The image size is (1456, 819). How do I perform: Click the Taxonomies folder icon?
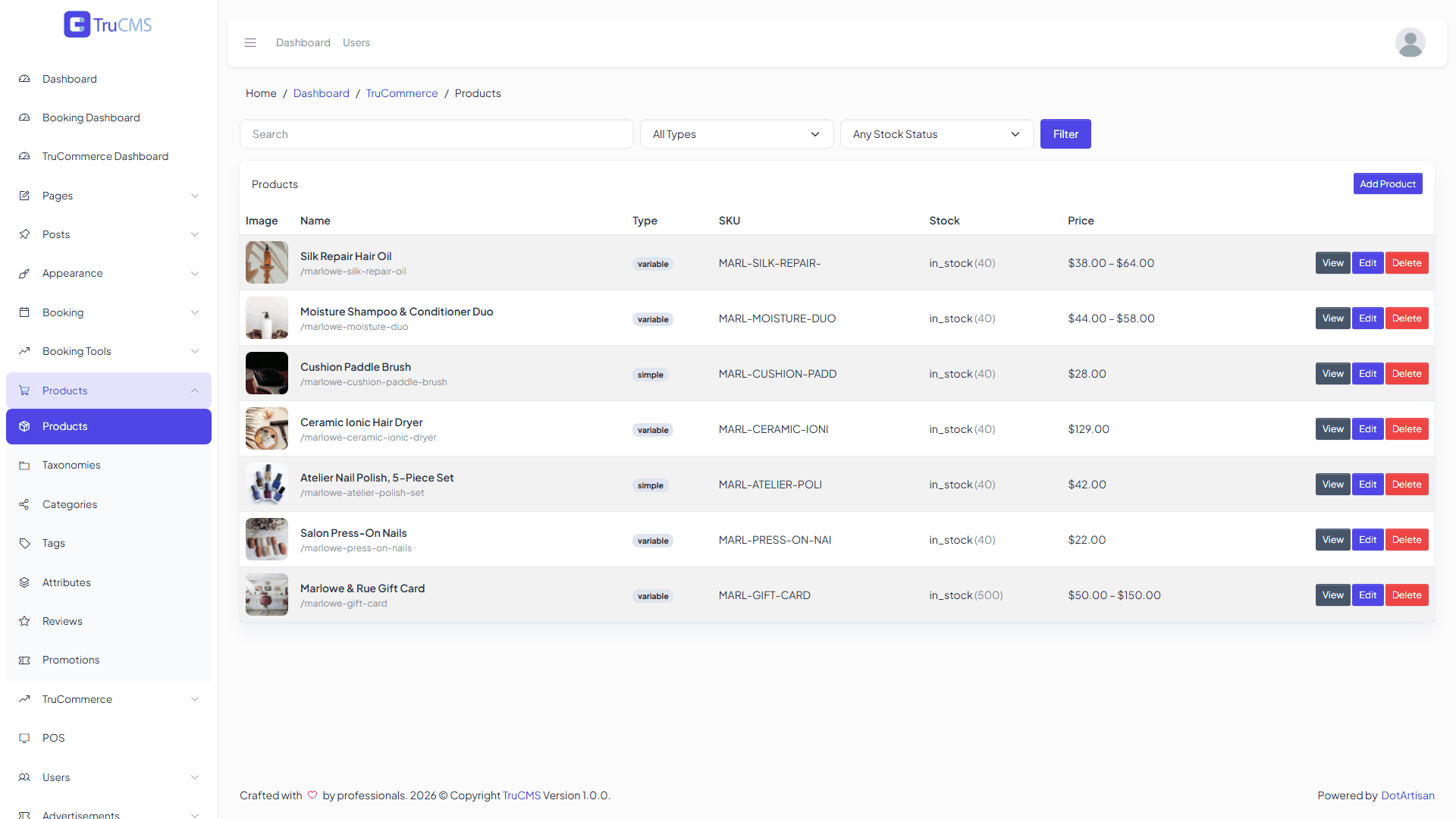[x=24, y=465]
